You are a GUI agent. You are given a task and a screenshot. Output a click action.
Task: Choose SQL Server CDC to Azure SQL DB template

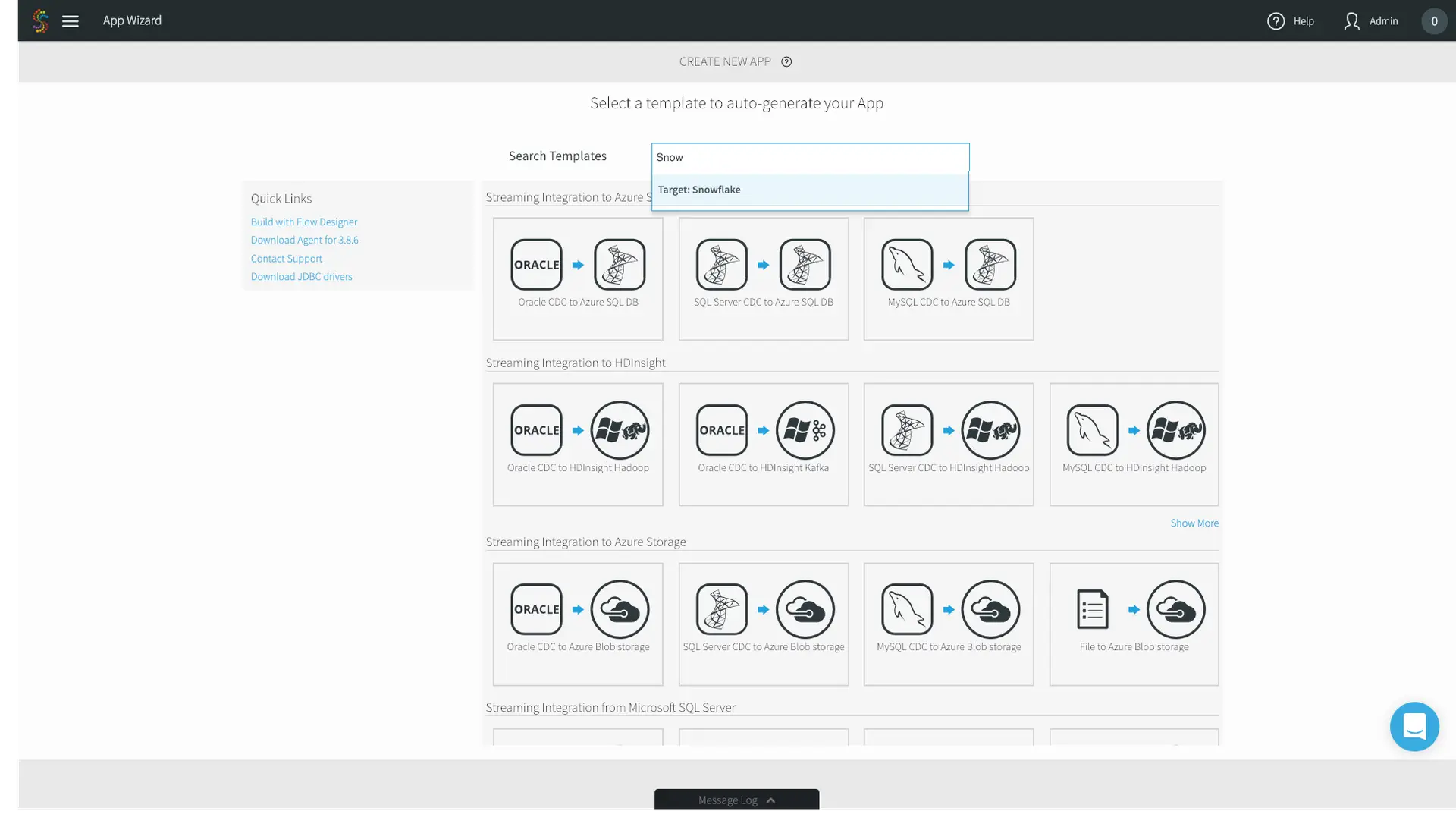[763, 278]
